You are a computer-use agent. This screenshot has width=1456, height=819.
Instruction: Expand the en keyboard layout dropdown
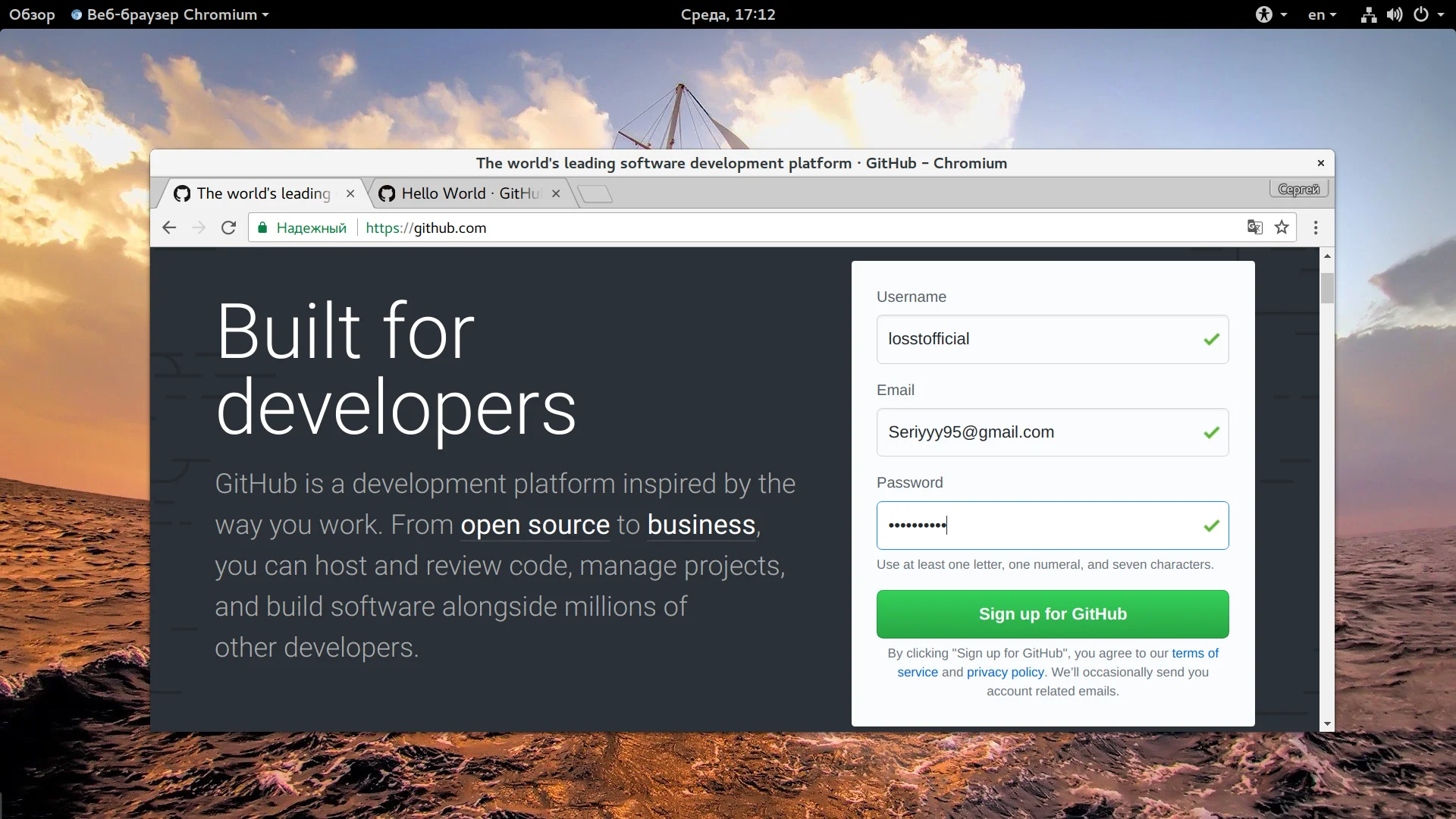(x=1322, y=14)
